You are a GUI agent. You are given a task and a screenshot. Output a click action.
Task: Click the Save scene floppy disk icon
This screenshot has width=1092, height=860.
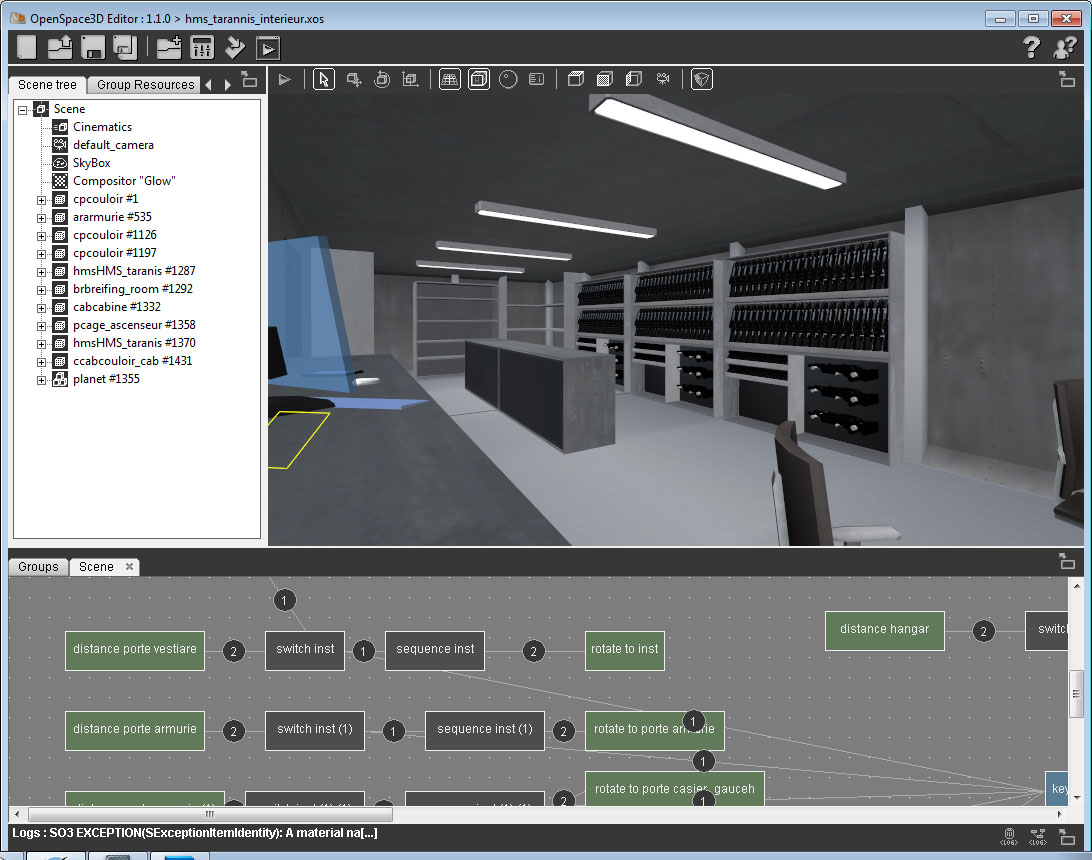[x=93, y=47]
